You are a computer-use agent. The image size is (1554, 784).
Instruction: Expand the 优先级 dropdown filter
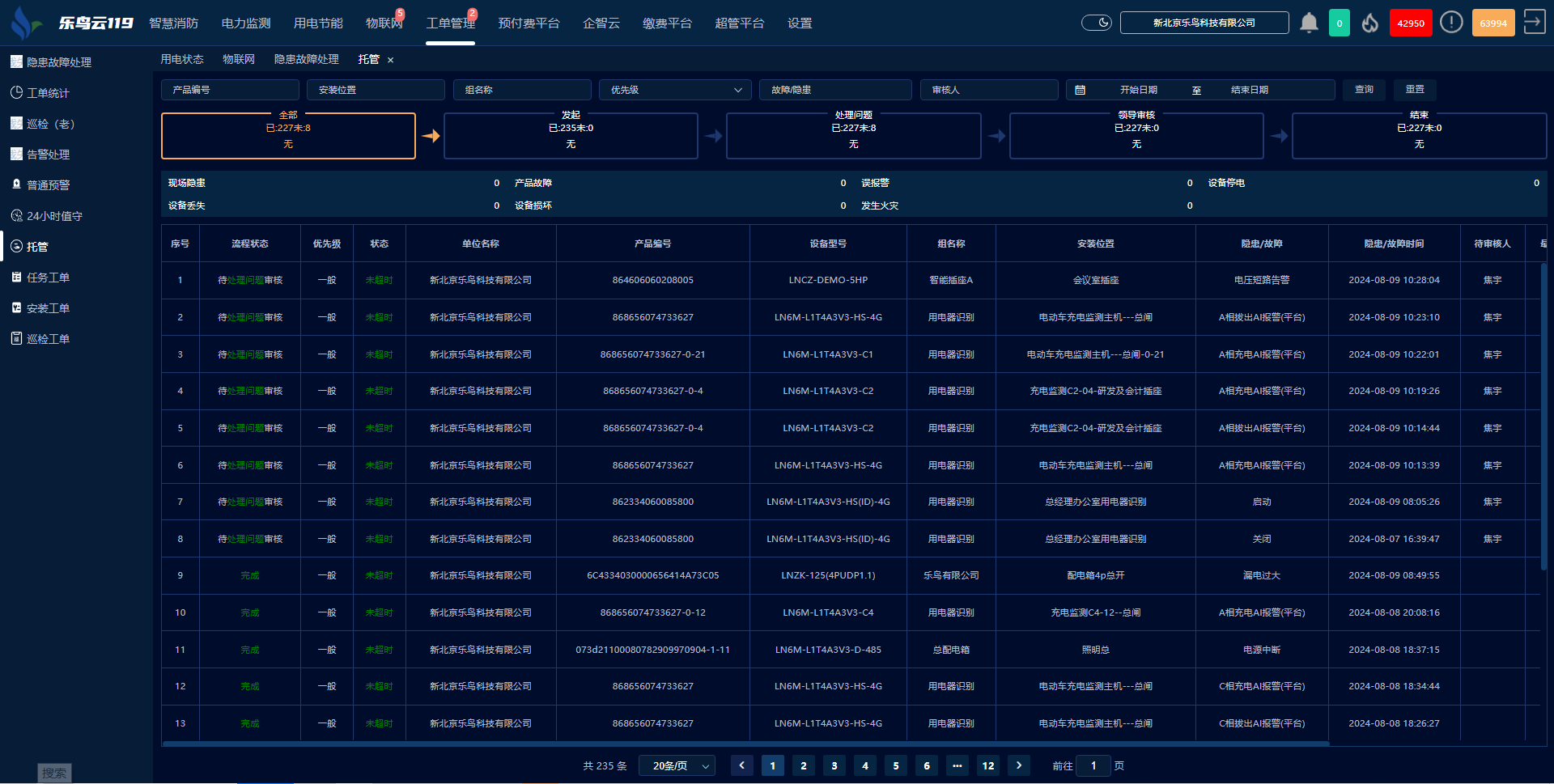click(x=675, y=90)
